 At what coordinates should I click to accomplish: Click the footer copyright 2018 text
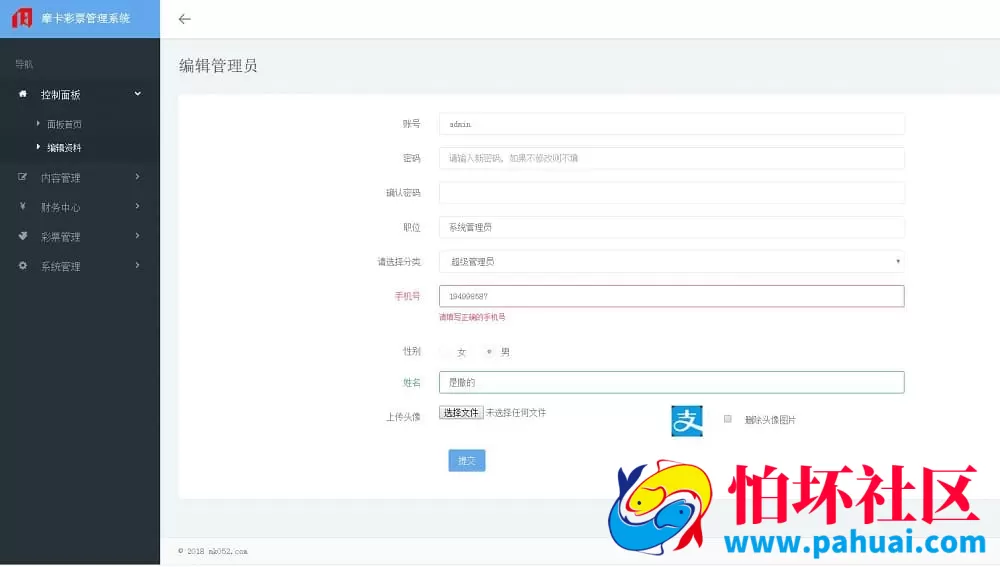pyautogui.click(x=213, y=551)
